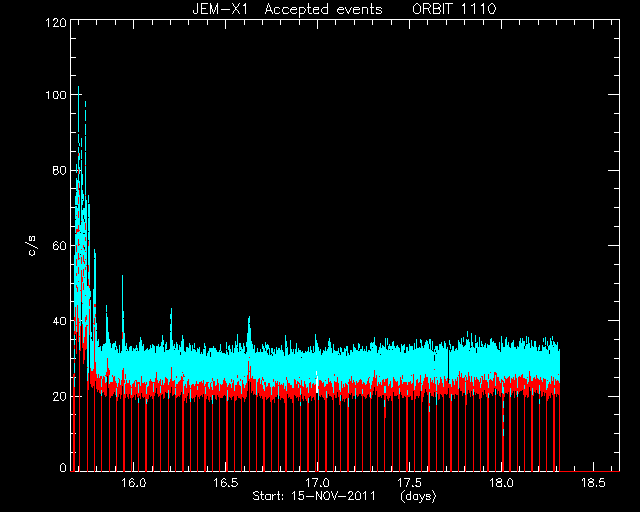Click the plot title 'JEM-X1 Accepted events'

287,9
